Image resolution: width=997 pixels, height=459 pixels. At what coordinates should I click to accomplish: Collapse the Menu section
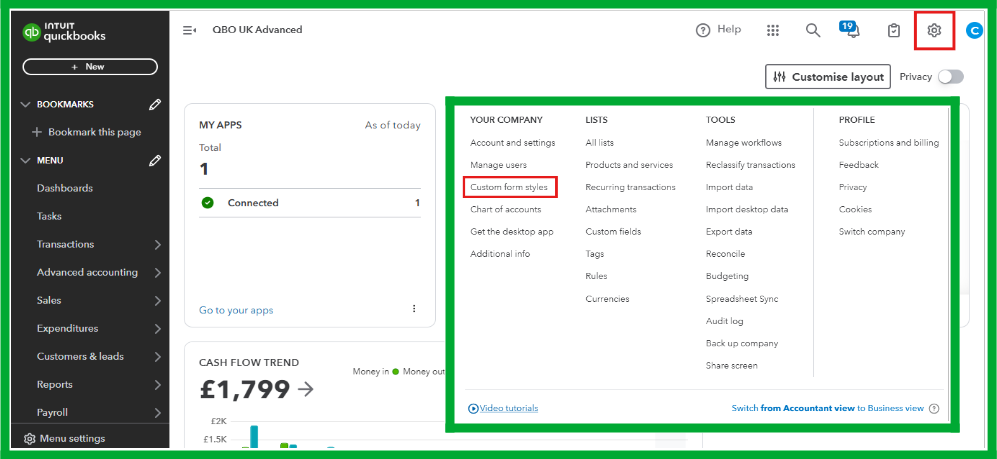(x=25, y=161)
